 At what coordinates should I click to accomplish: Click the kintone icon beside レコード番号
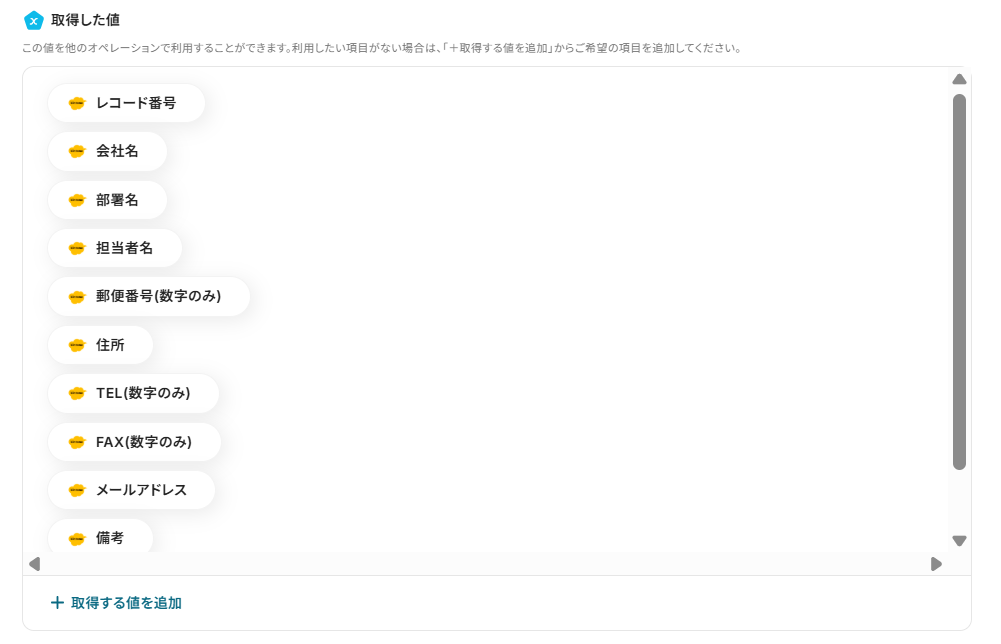click(77, 103)
